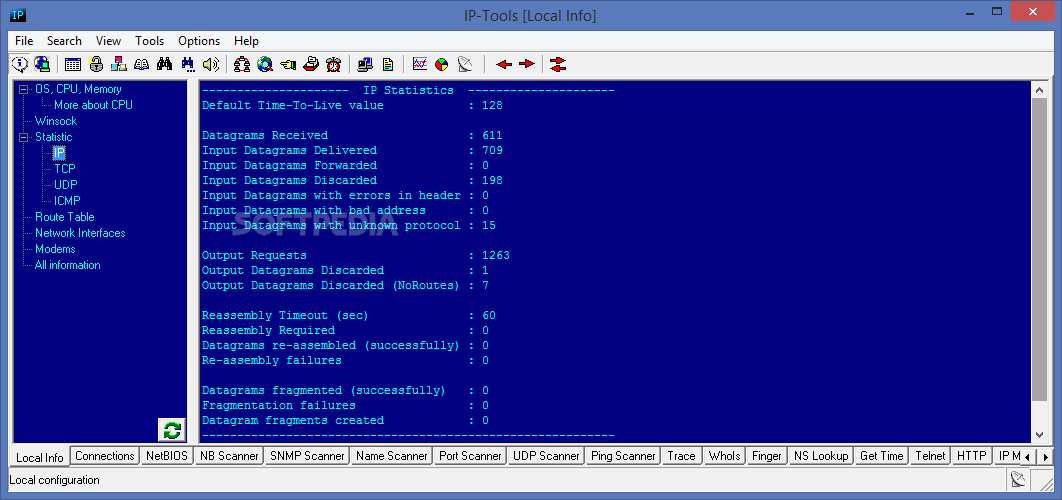Click the yellow document HTTP icon
The height and width of the screenshot is (500, 1062).
(x=388, y=64)
